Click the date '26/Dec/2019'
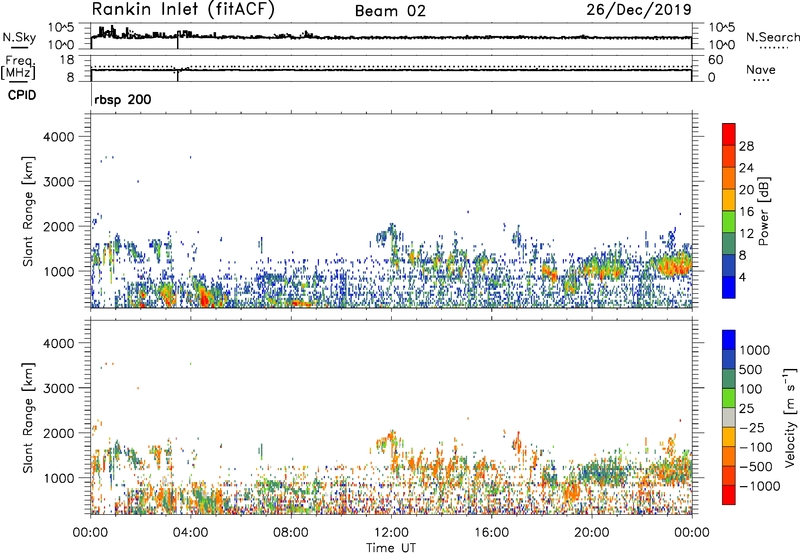Viewport: 800px width, 554px height. (639, 9)
